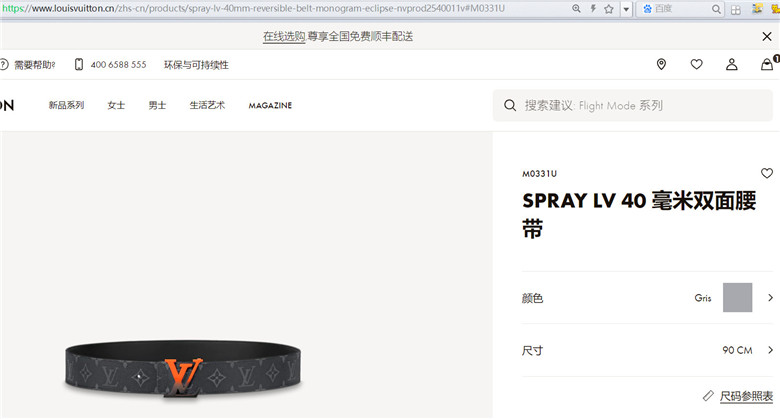Click the 搜索建议 search input field
The width and height of the screenshot is (780, 419).
(633, 105)
